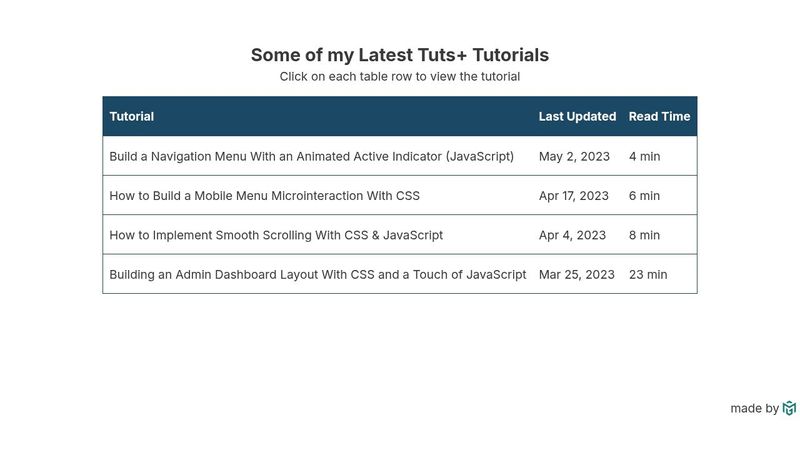Click the made by text label
This screenshot has width=800, height=450.
[754, 408]
